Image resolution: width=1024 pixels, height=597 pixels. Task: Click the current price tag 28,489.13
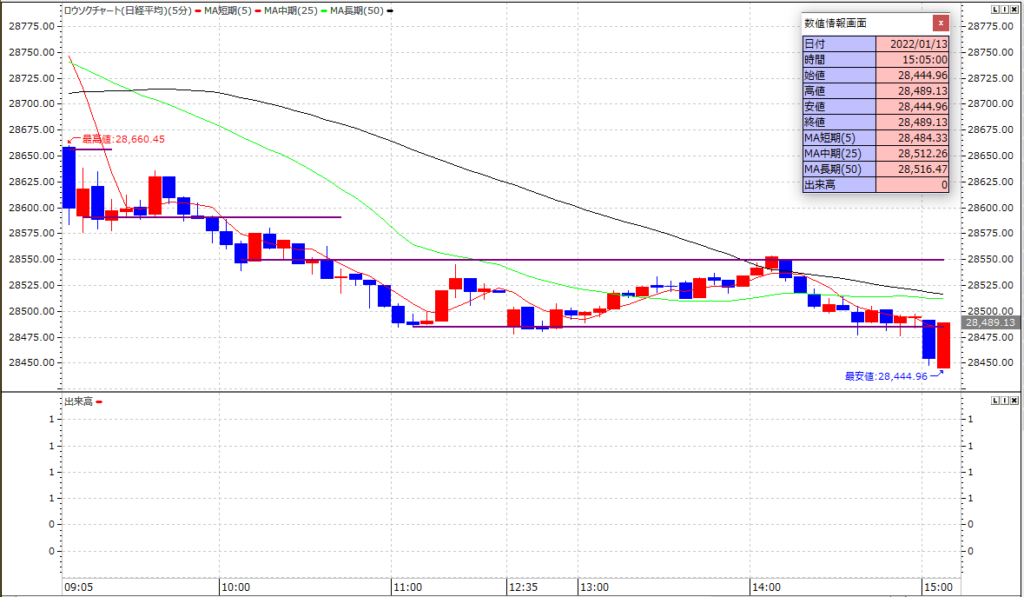coord(988,323)
